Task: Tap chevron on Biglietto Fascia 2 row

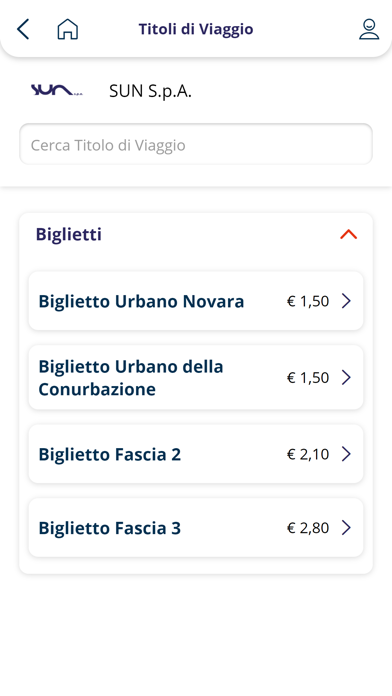Action: coord(346,454)
